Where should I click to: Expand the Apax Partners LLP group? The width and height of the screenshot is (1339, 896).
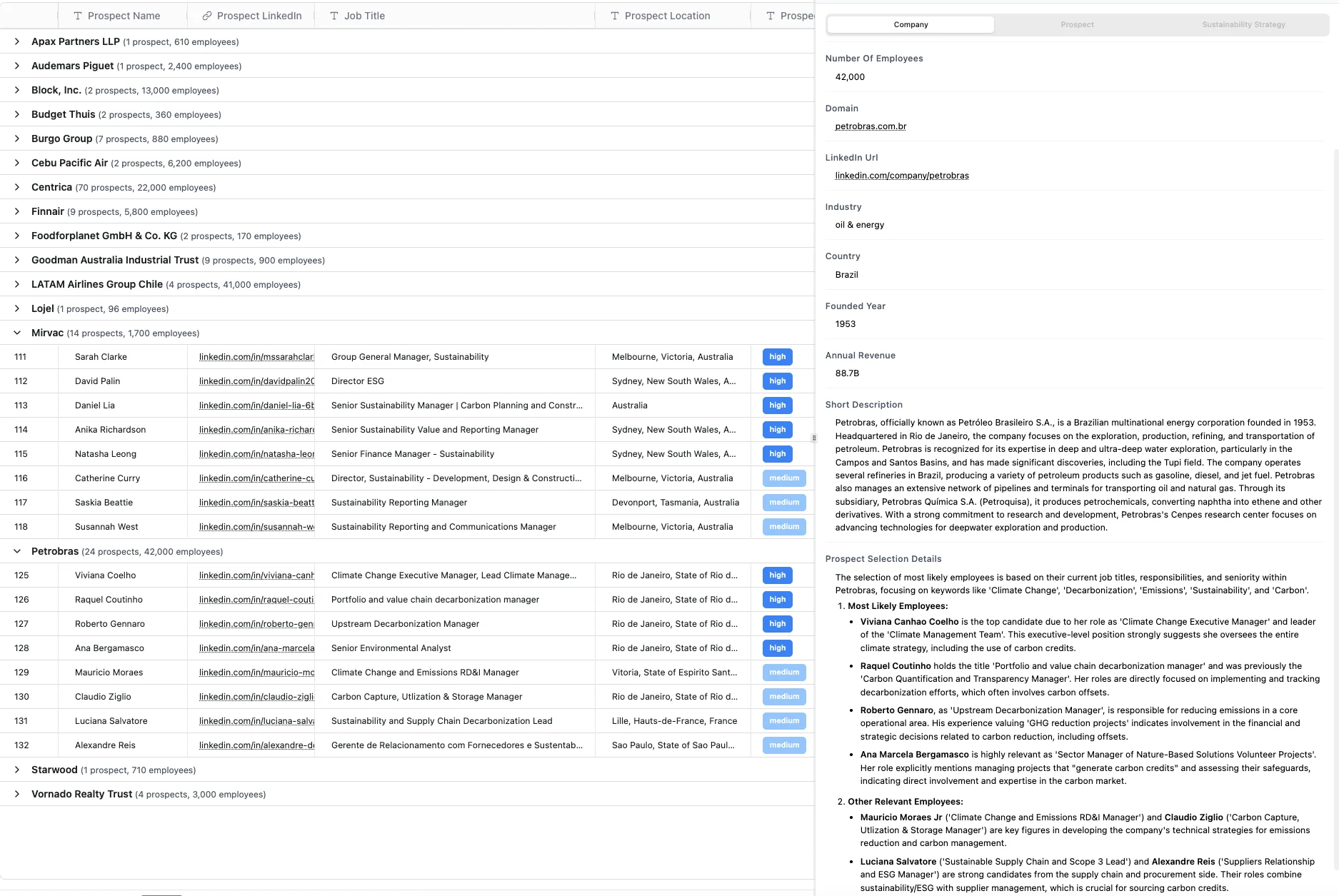(x=17, y=42)
